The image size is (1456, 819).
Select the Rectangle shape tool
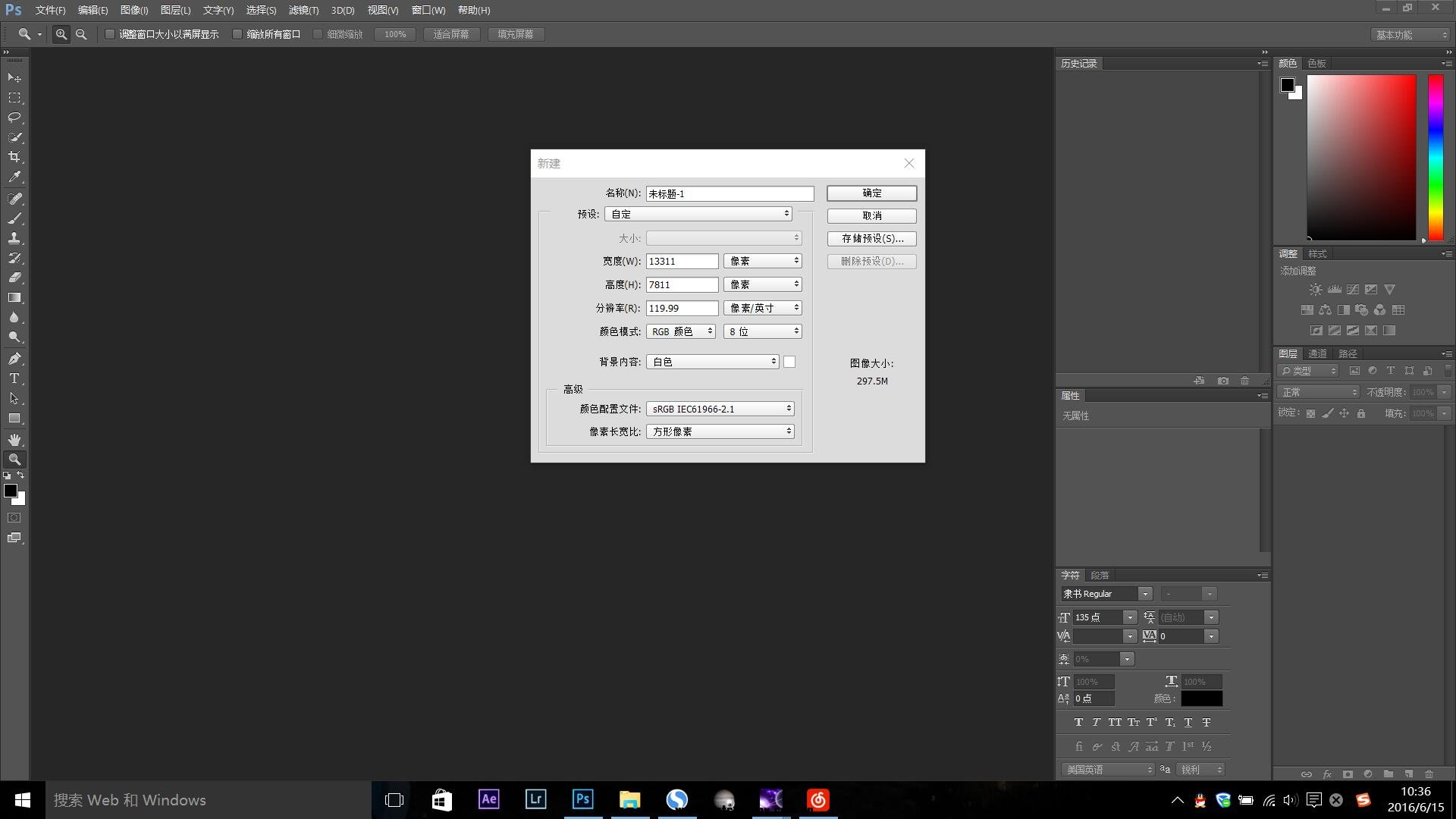click(x=14, y=419)
